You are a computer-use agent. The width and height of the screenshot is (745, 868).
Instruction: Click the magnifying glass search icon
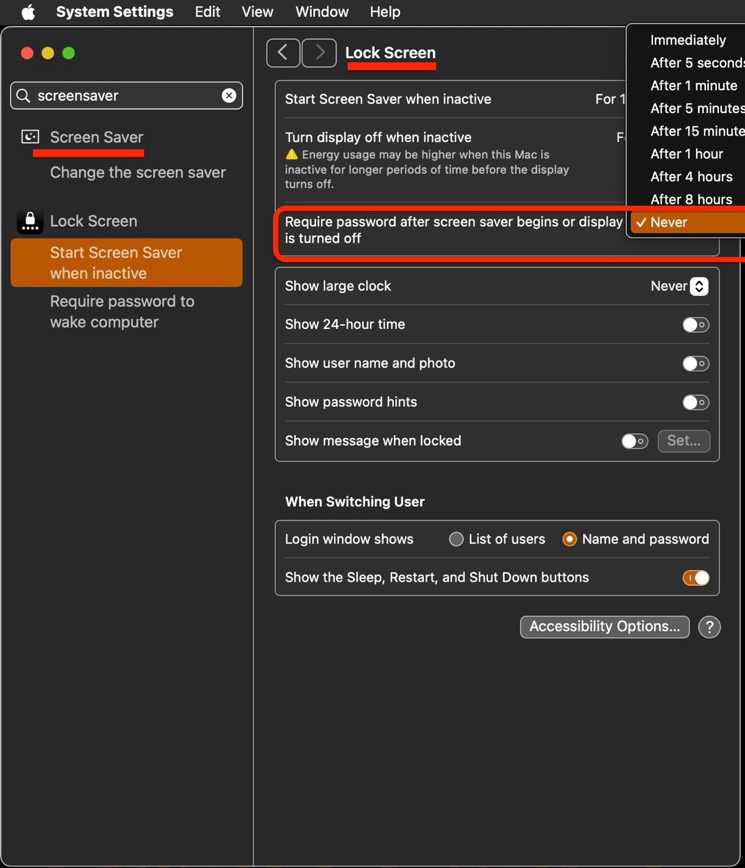point(23,96)
